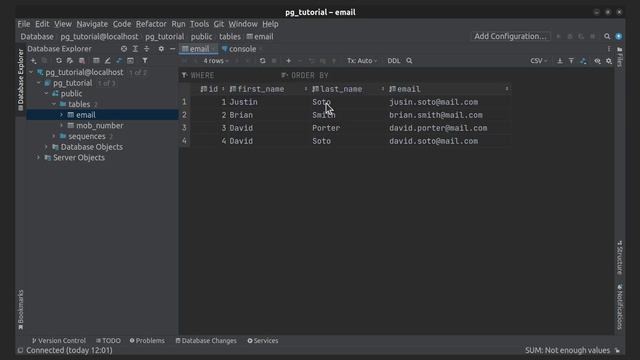Open the Version Control tool window
640x360 pixels.
(59, 340)
